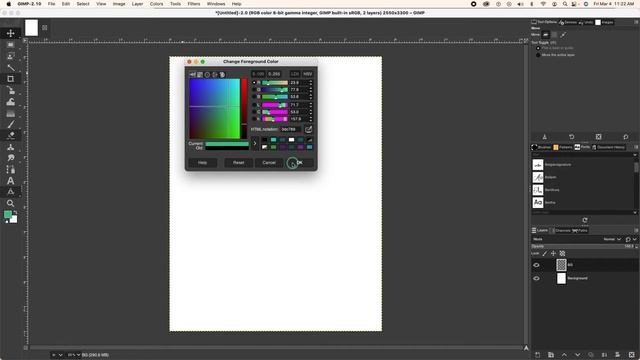Select the Zoom magnifier tool
The width and height of the screenshot is (640, 360).
coord(11,203)
